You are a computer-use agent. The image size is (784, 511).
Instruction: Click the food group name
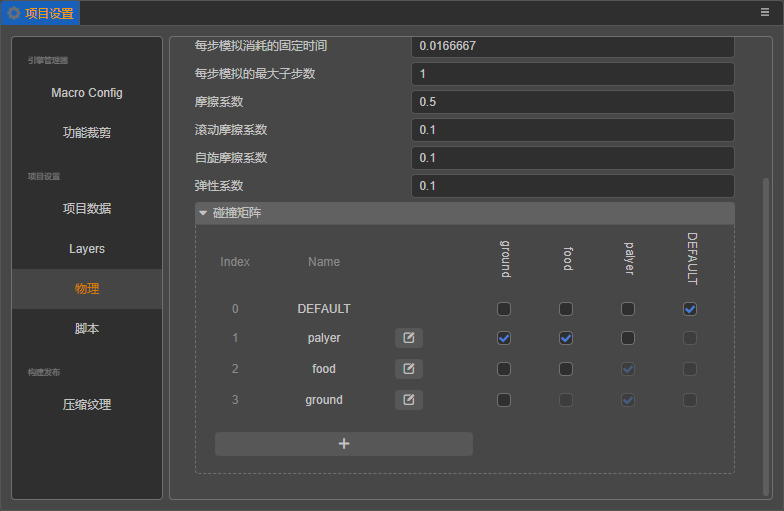(324, 369)
